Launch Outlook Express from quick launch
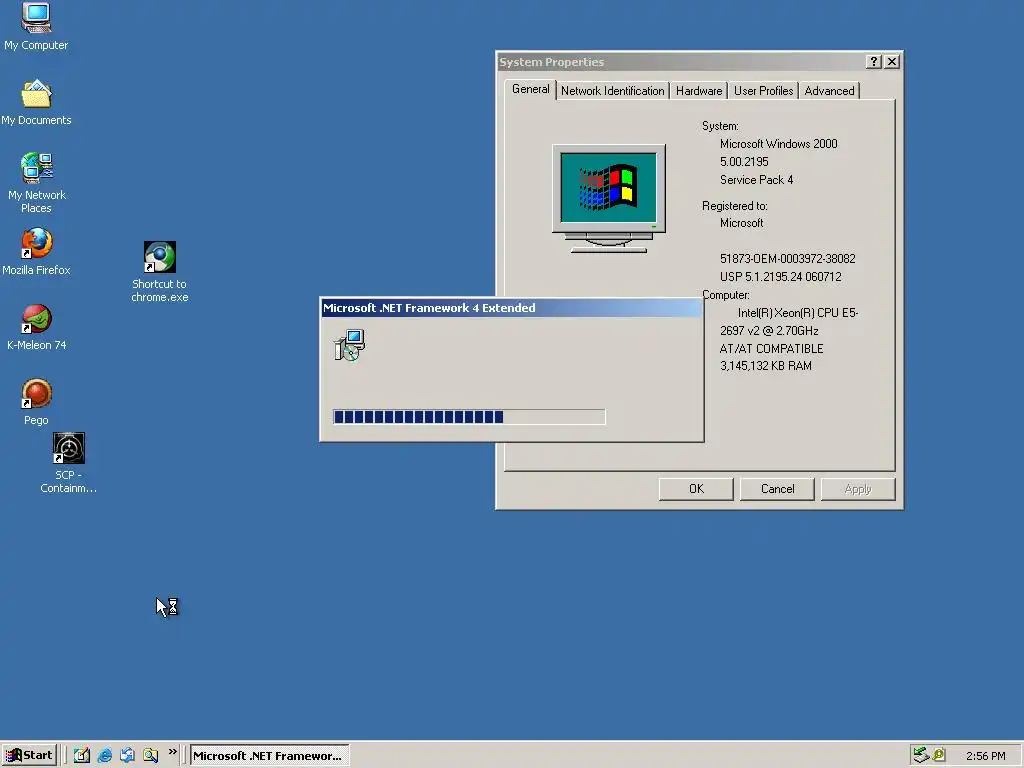 coord(127,755)
